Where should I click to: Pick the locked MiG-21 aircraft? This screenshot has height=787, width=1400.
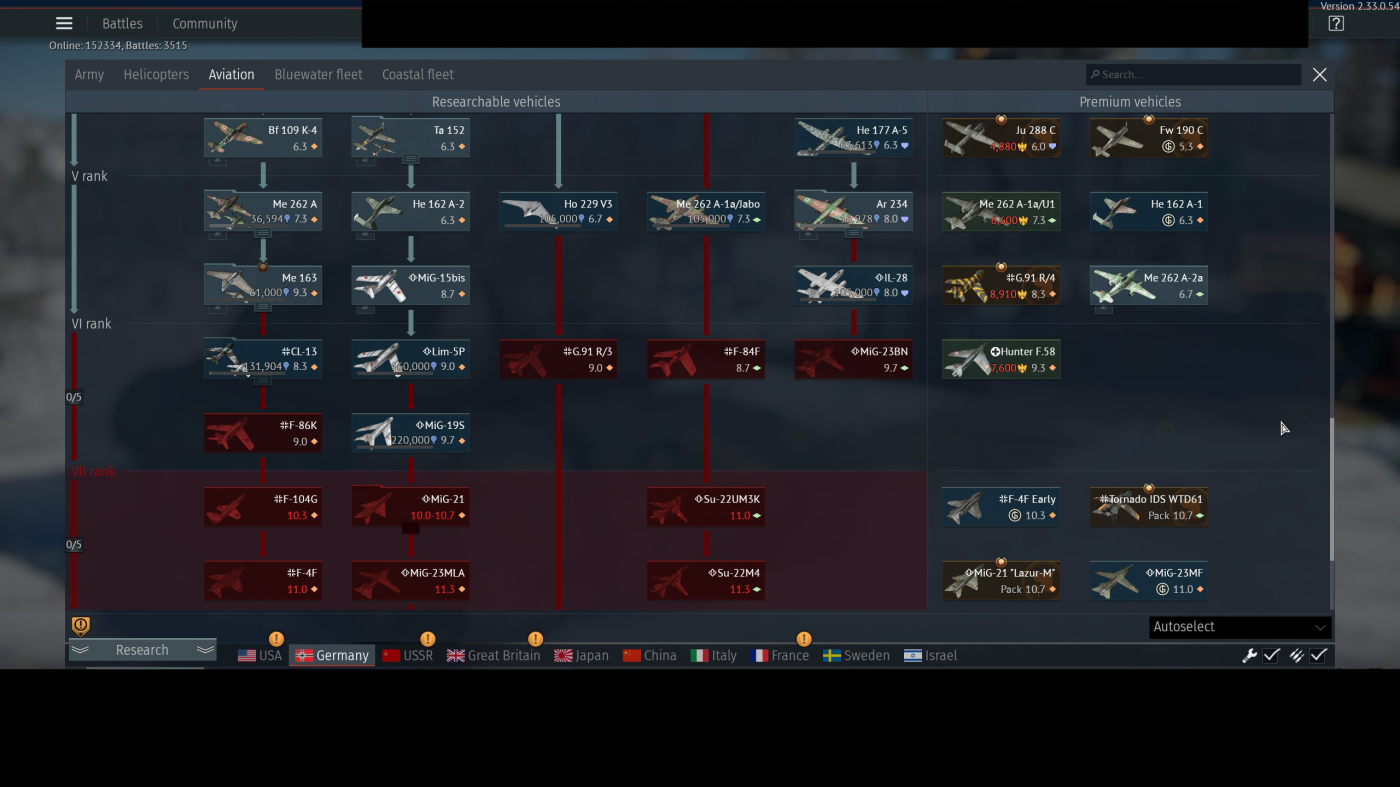[x=411, y=508]
